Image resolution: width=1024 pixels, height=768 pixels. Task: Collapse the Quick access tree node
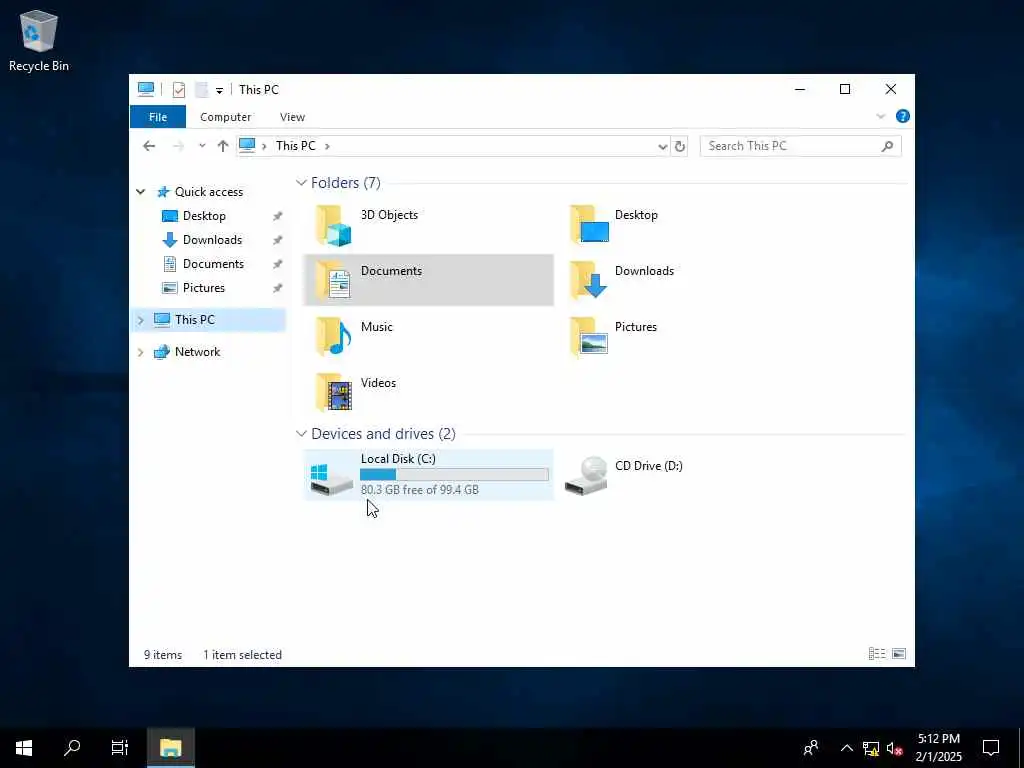[140, 192]
